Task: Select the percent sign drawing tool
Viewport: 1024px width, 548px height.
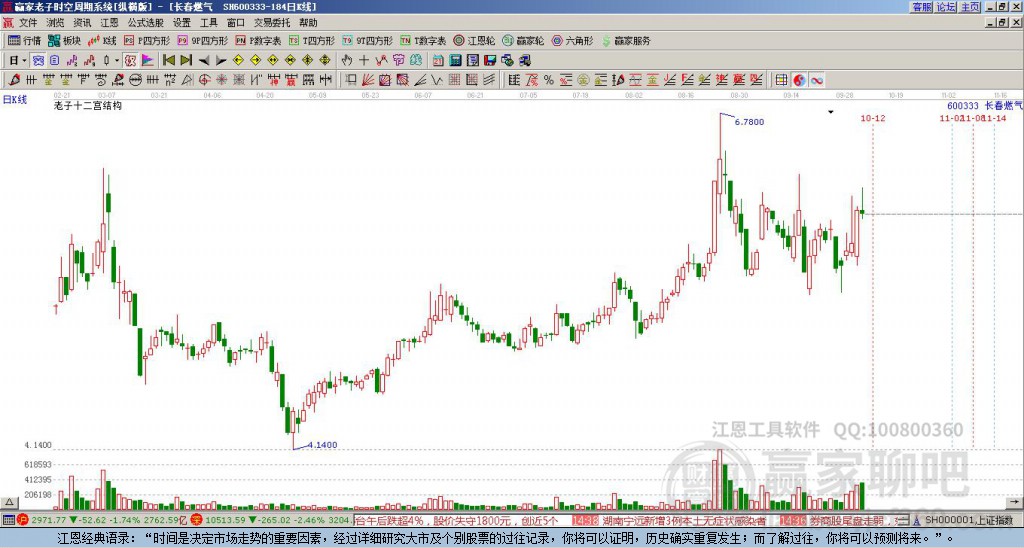Action: [x=549, y=79]
